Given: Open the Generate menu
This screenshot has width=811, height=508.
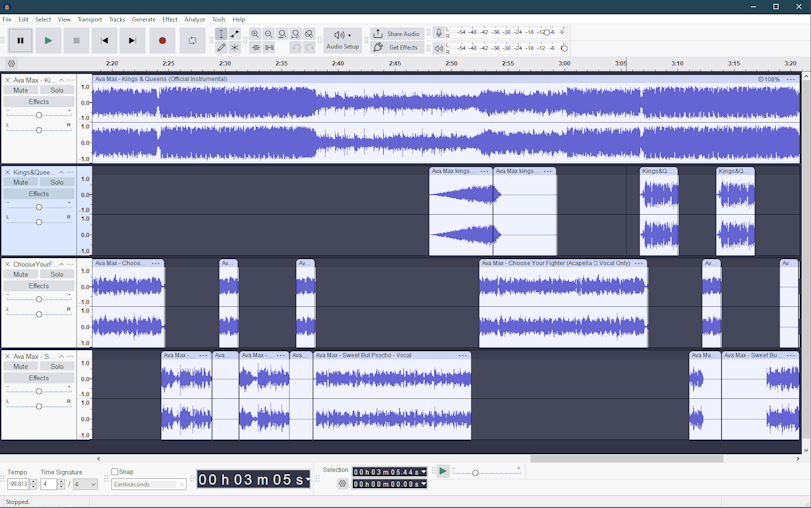Looking at the screenshot, I should pos(144,19).
